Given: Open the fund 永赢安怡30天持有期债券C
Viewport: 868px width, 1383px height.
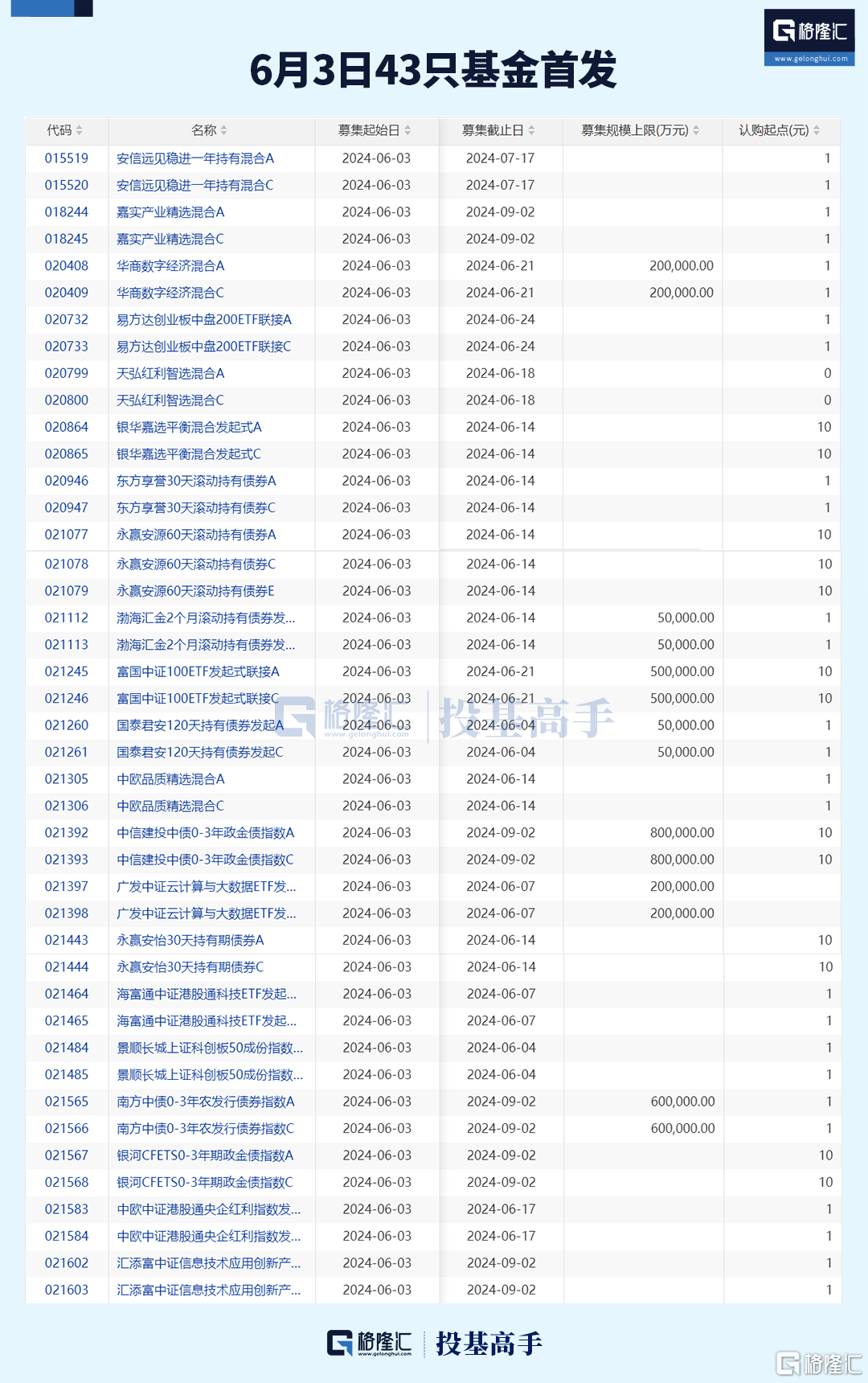Looking at the screenshot, I should [x=190, y=967].
